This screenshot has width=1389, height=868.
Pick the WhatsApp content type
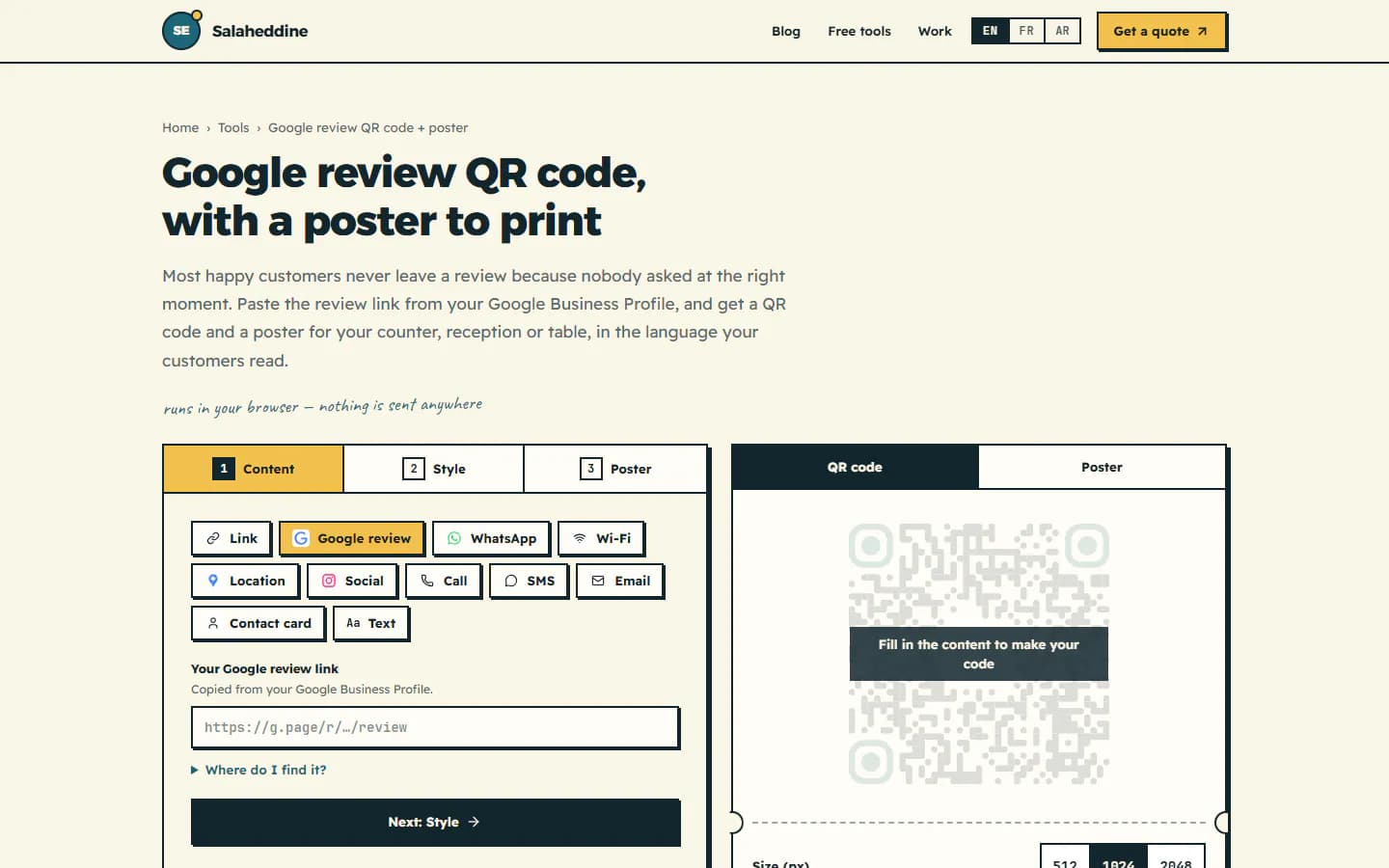click(x=491, y=538)
